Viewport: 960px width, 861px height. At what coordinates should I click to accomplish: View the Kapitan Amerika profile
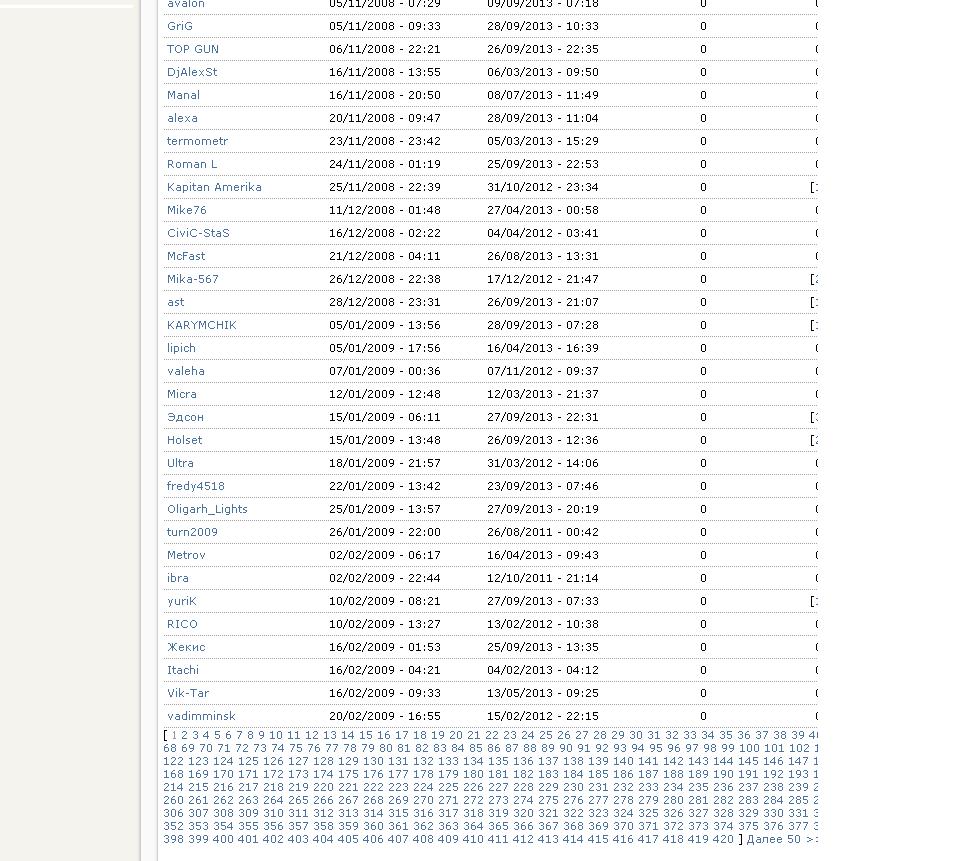[214, 187]
